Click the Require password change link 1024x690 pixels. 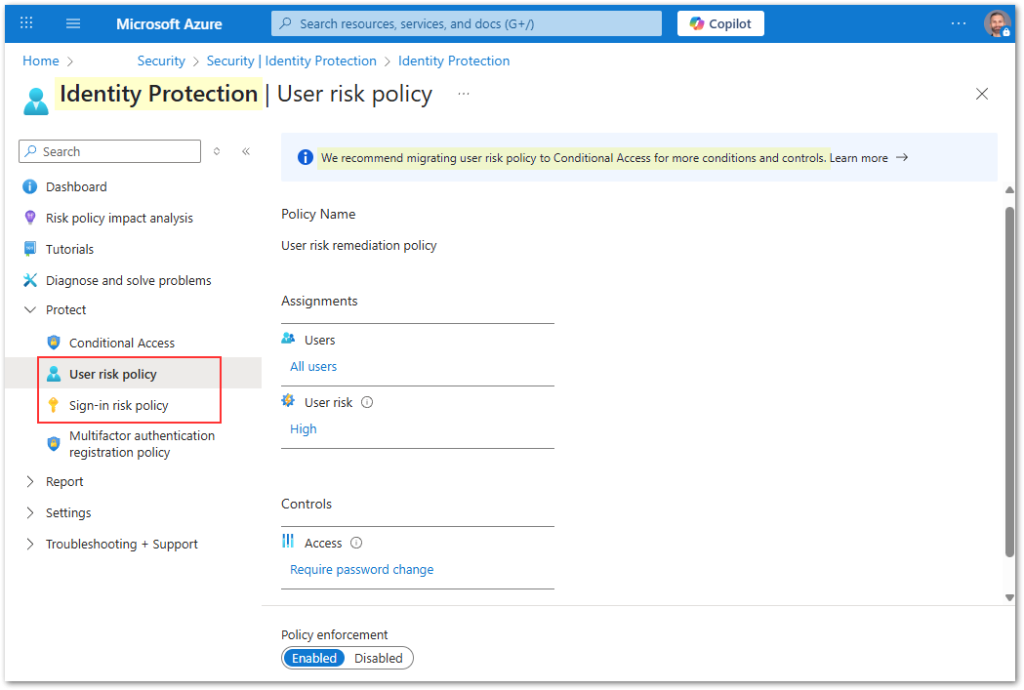click(x=361, y=569)
